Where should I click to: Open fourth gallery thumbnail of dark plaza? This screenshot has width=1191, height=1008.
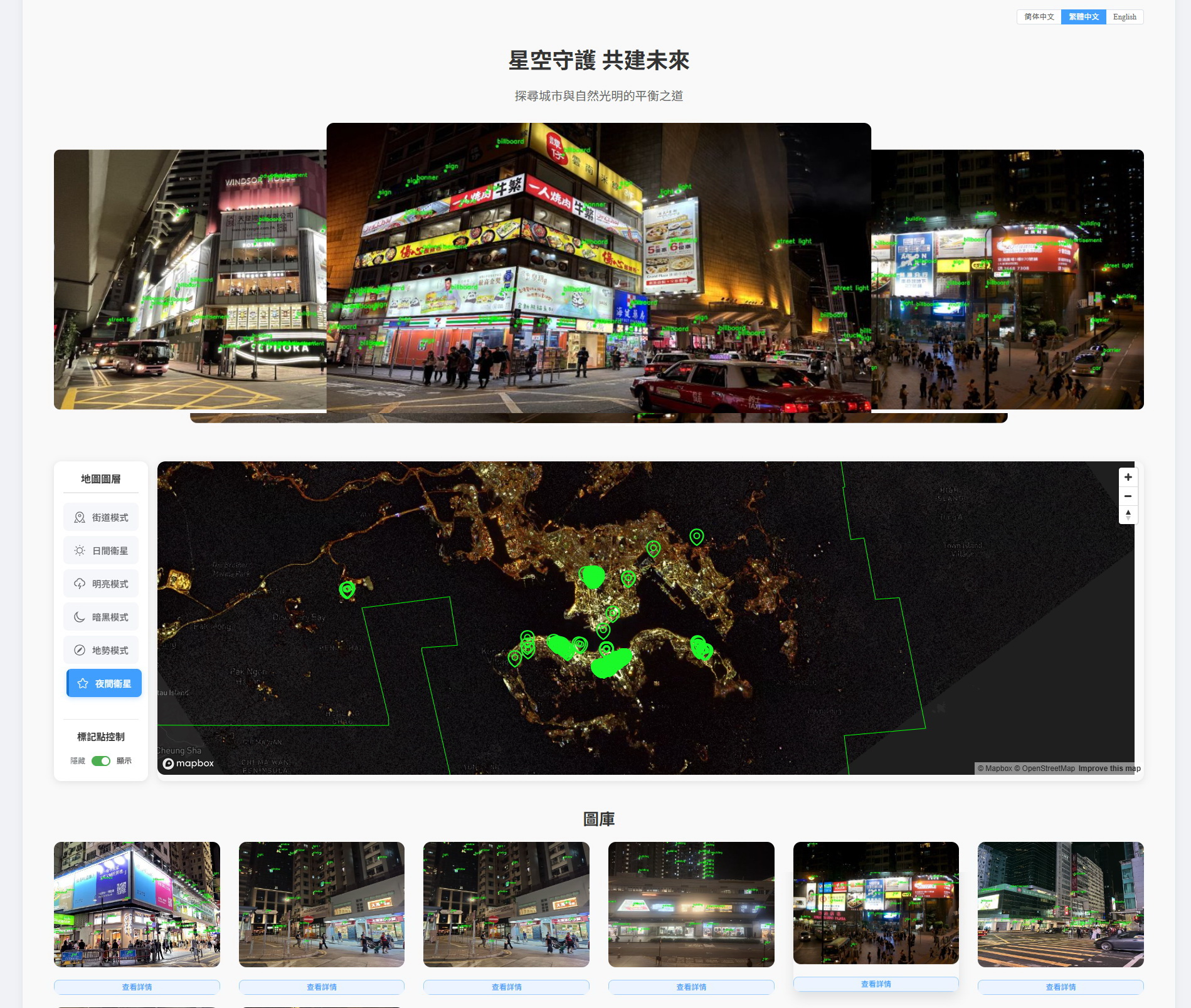pos(691,904)
